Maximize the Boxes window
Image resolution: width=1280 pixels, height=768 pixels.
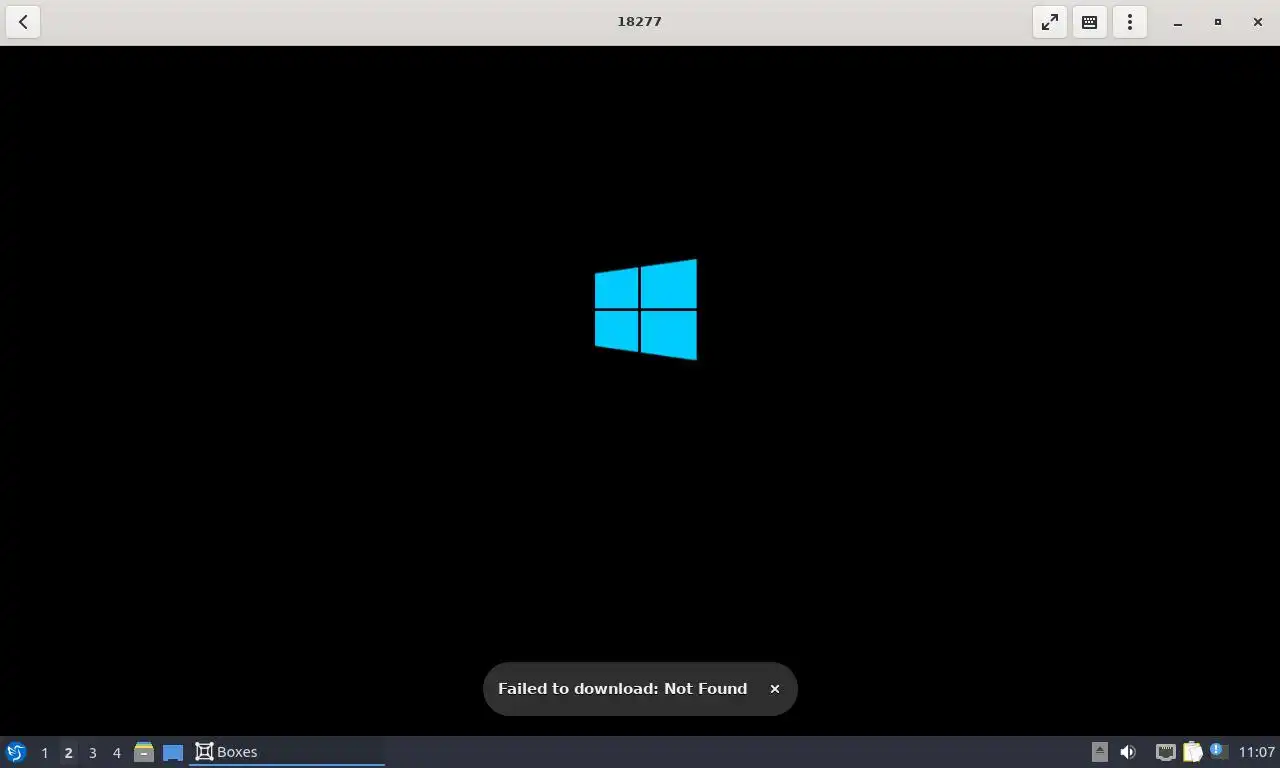point(1218,22)
